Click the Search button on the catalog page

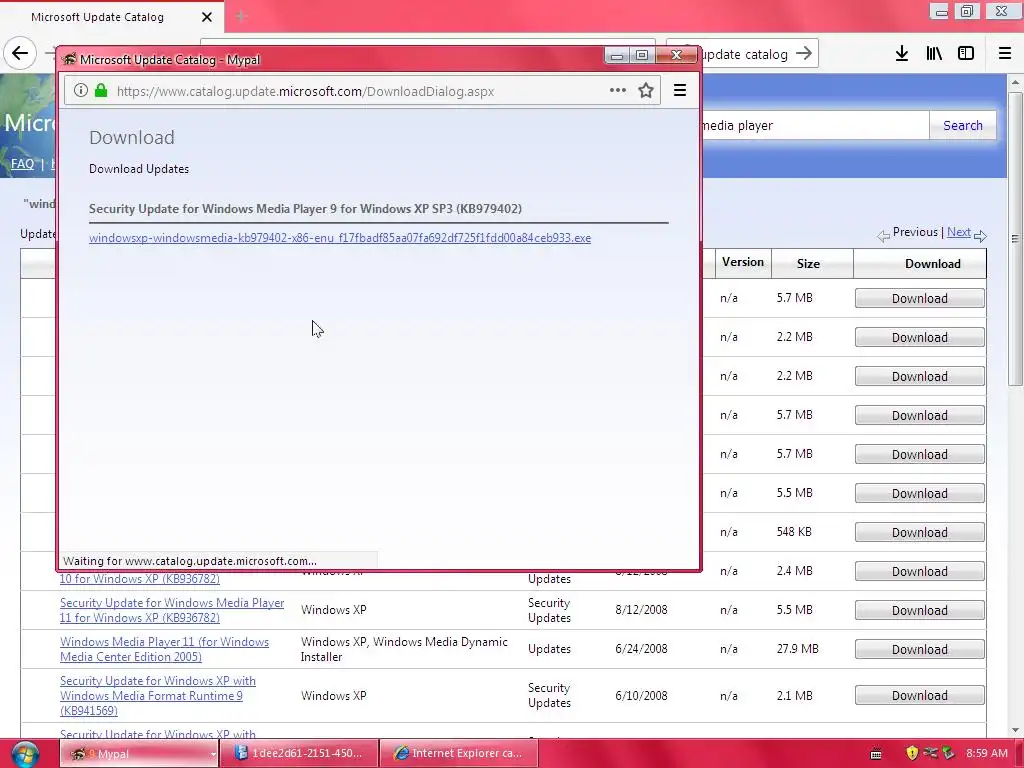pos(963,125)
